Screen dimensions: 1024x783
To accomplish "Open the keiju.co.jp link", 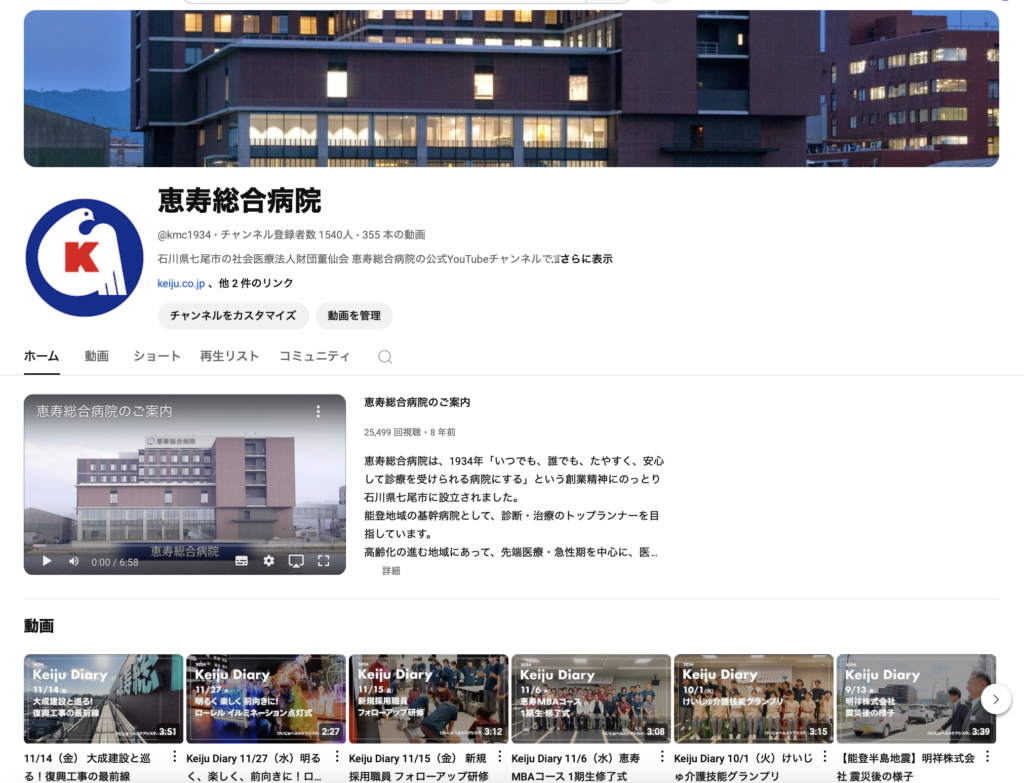I will point(181,283).
